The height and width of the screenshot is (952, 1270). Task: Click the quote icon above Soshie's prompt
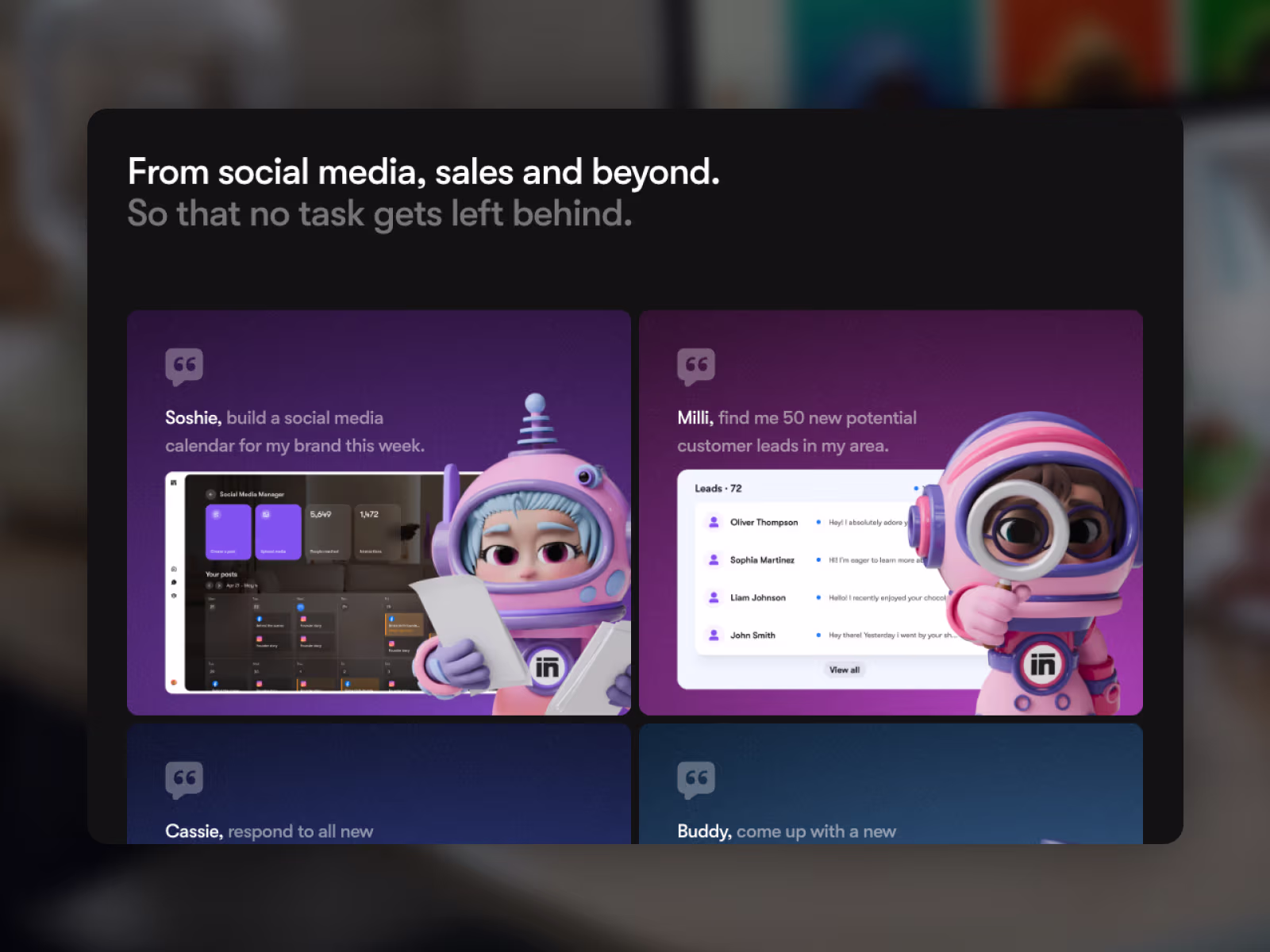coord(184,366)
